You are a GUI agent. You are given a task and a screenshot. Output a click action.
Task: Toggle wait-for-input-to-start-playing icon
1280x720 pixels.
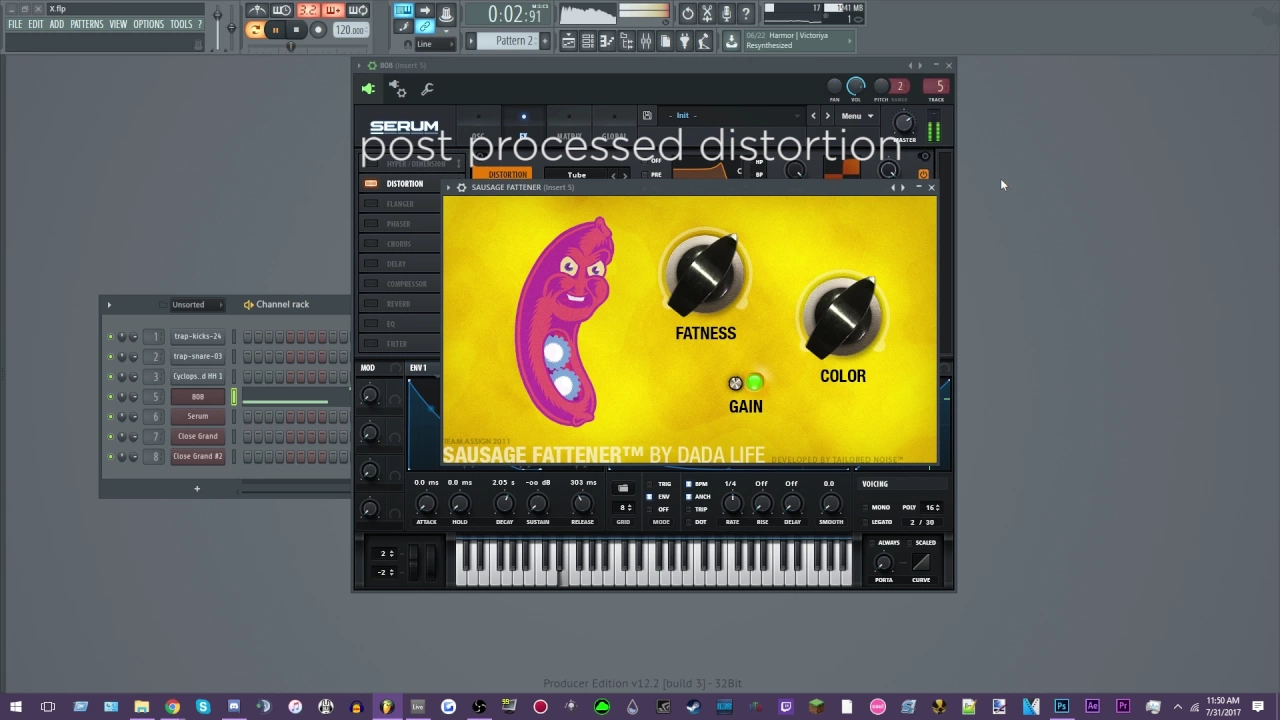coord(282,11)
